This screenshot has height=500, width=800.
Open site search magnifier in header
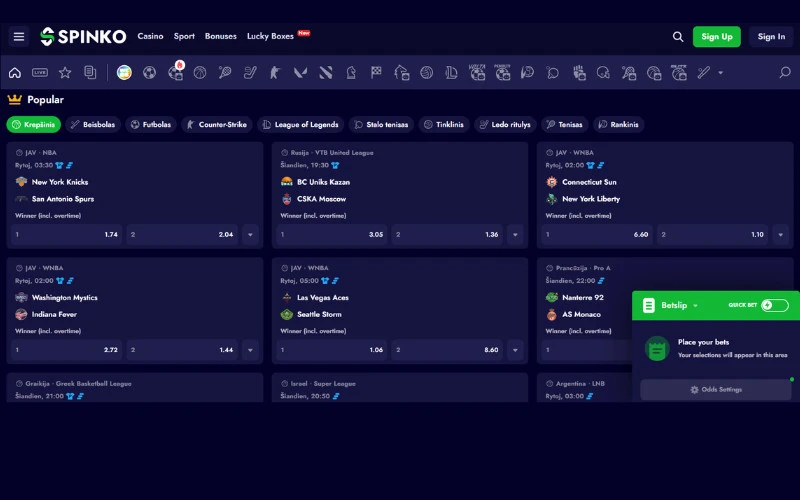point(678,37)
